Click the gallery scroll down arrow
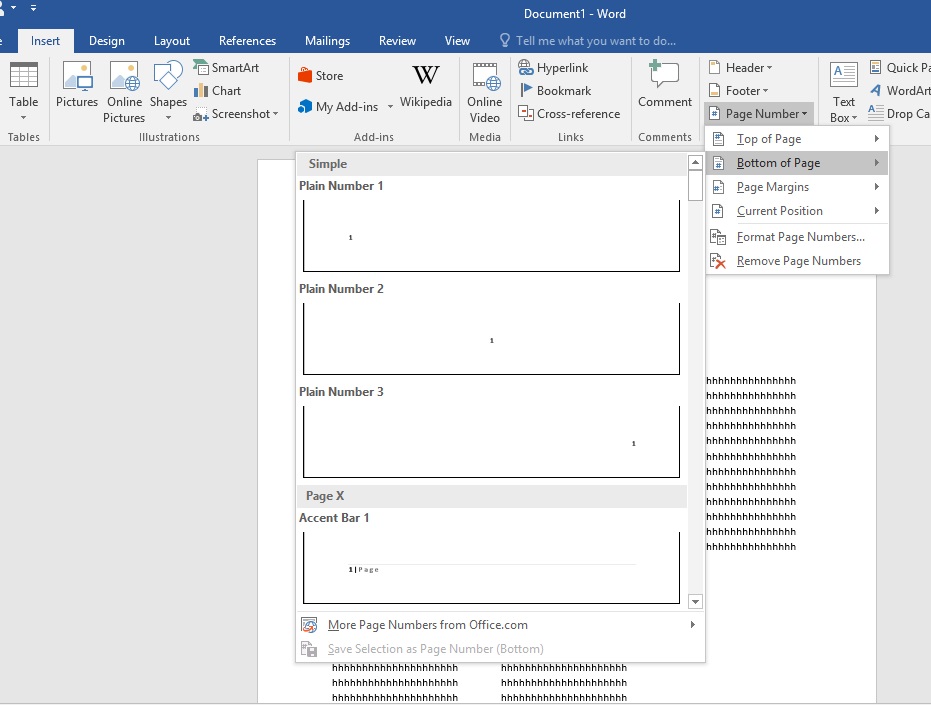Screen dimensions: 931x705 (x=695, y=602)
